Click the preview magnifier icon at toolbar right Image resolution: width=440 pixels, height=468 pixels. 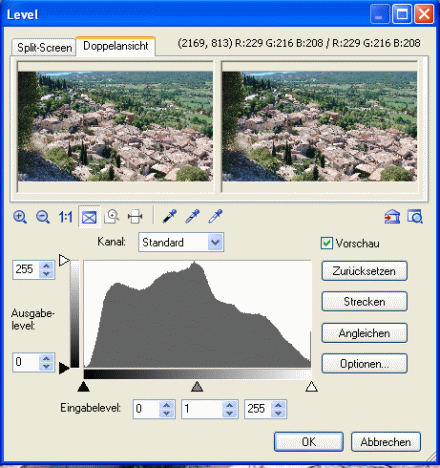[415, 216]
